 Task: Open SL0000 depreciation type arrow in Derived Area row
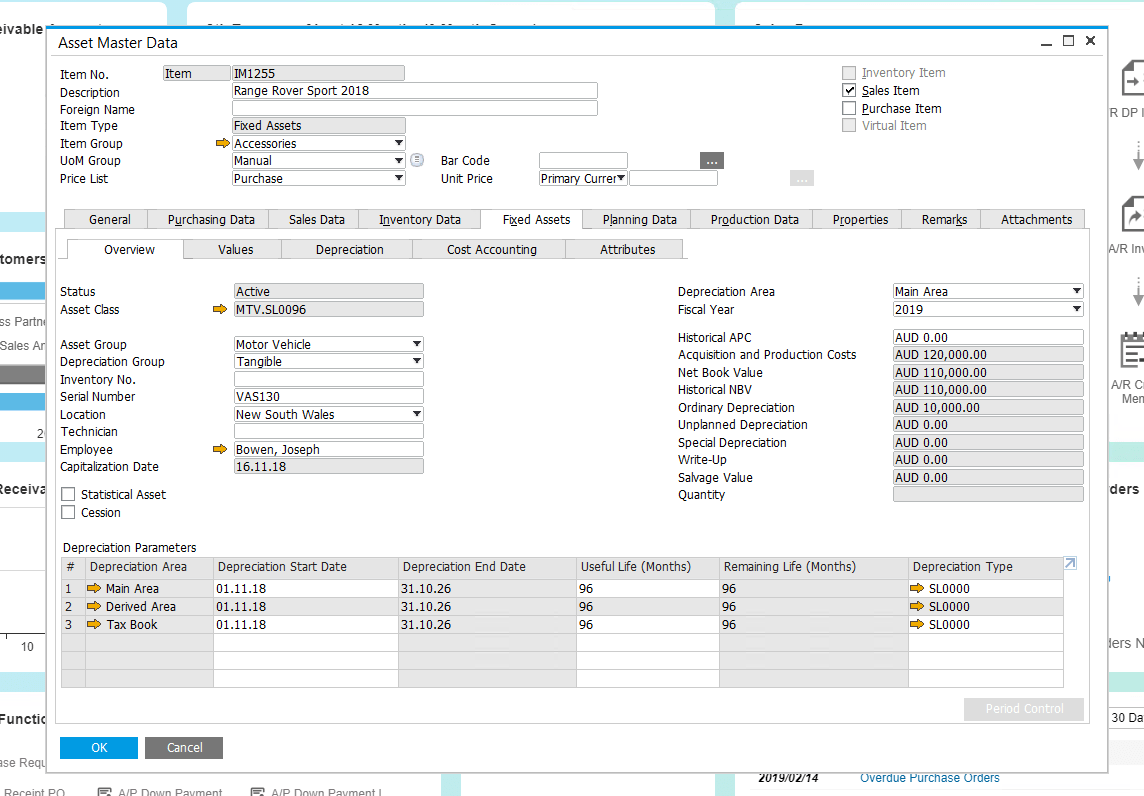[917, 606]
